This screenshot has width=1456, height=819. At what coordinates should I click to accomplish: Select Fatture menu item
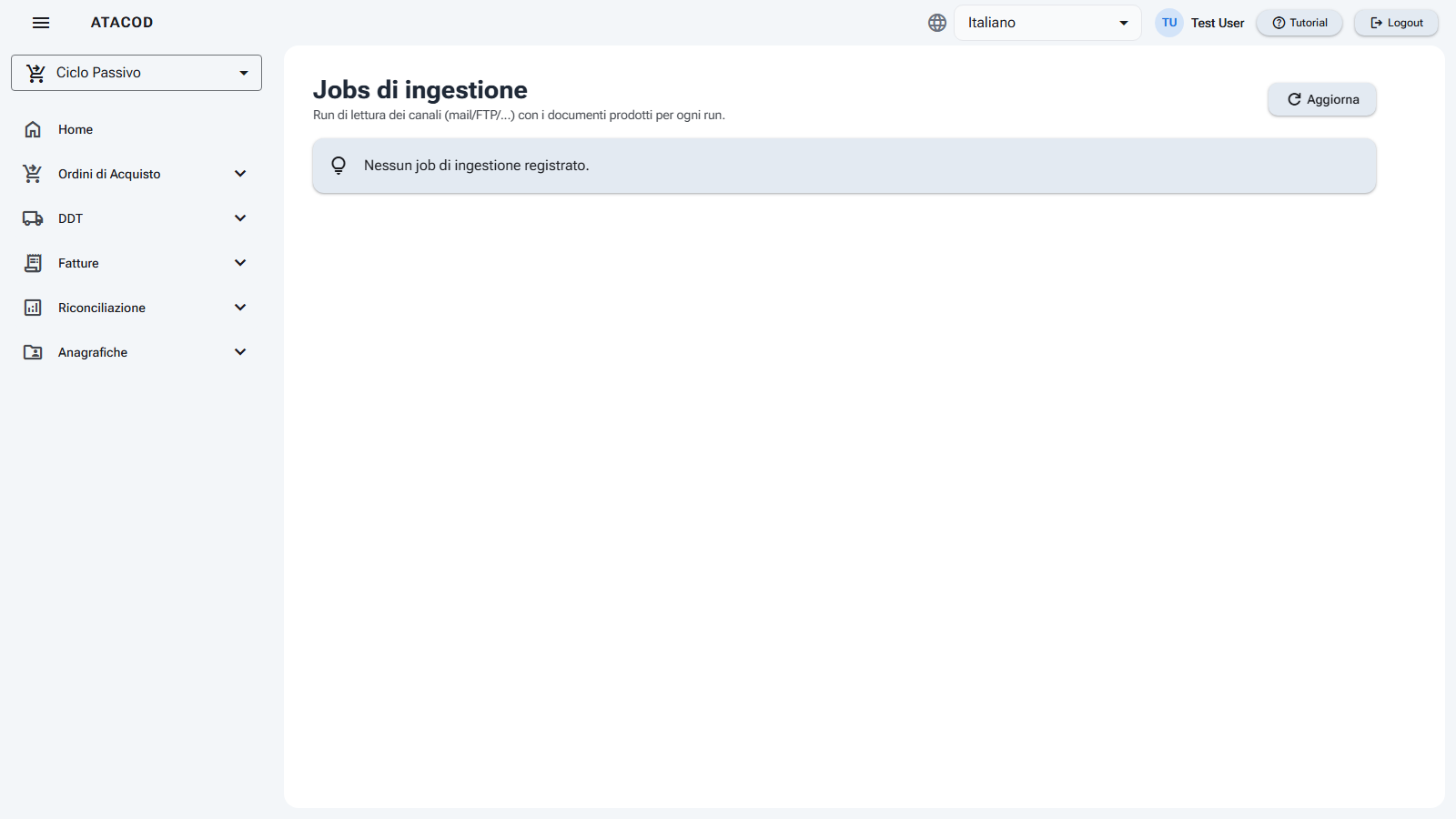[136, 263]
